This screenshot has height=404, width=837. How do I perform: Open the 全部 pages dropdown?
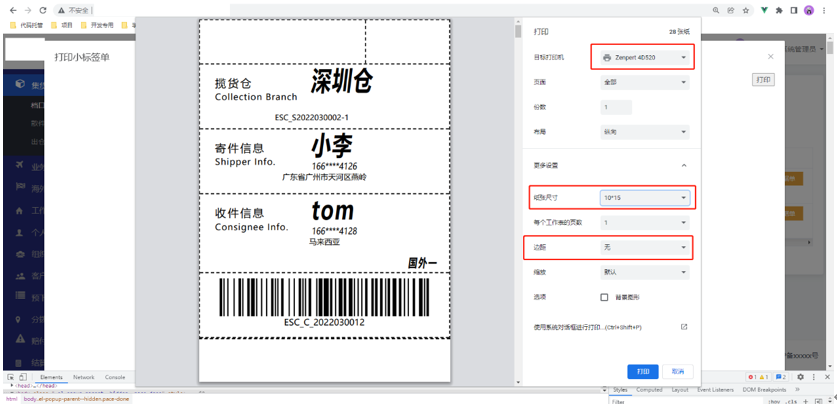click(x=644, y=83)
